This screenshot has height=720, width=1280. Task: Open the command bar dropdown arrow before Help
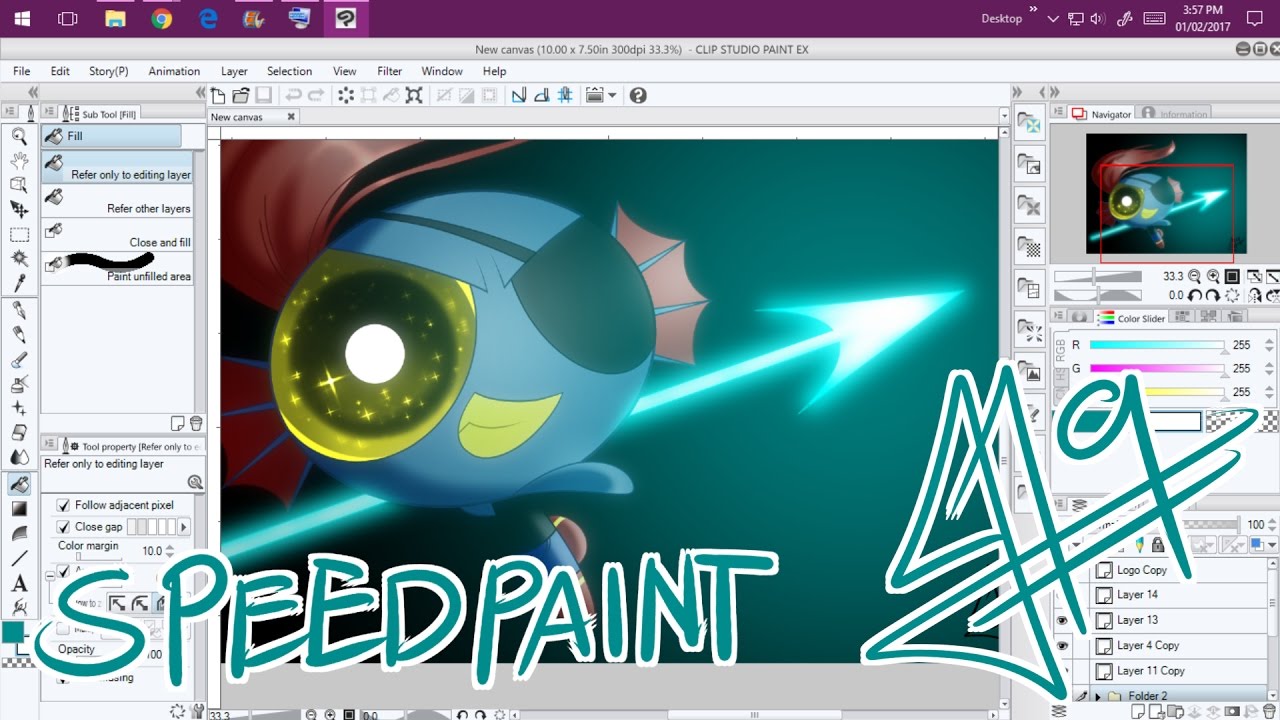pos(613,95)
